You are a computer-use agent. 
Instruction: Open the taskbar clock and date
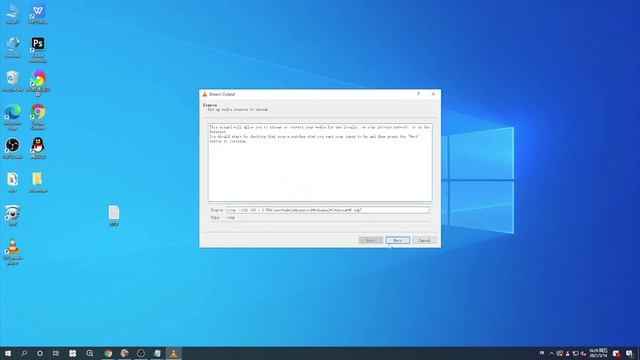pos(598,353)
